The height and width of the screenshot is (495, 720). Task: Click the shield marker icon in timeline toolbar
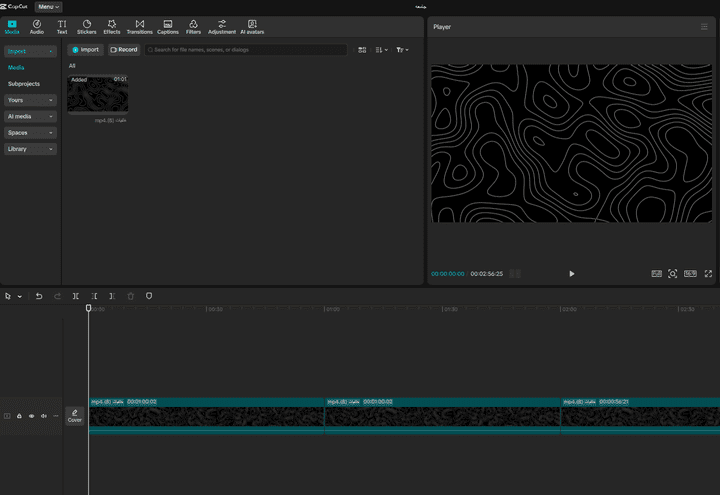click(149, 296)
